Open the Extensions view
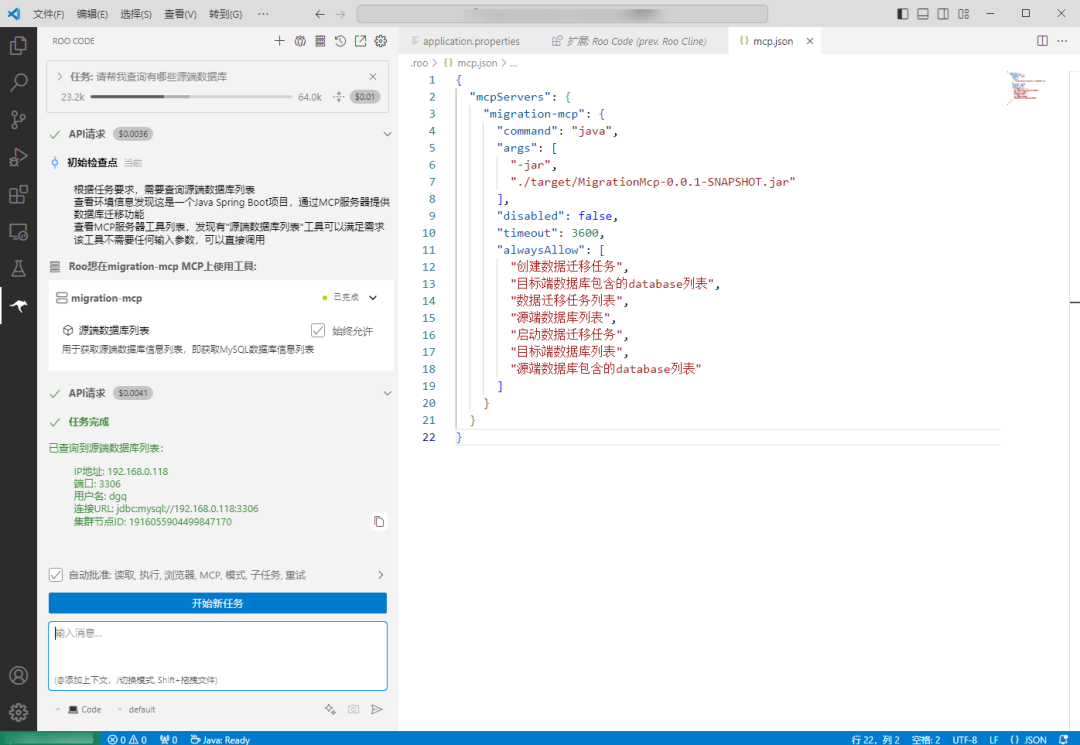 tap(19, 194)
